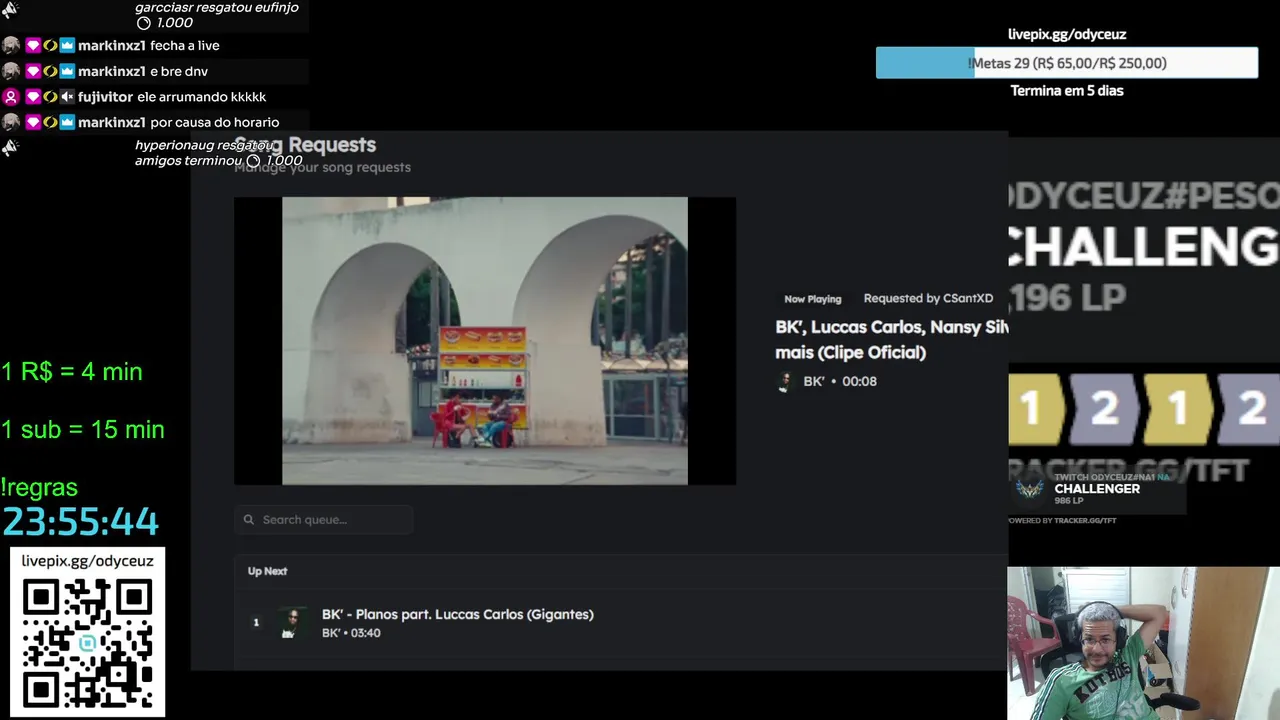Viewport: 1280px width, 720px height.
Task: Click the pink heart badge on "fecha a live" row
Action: pyautogui.click(x=33, y=45)
